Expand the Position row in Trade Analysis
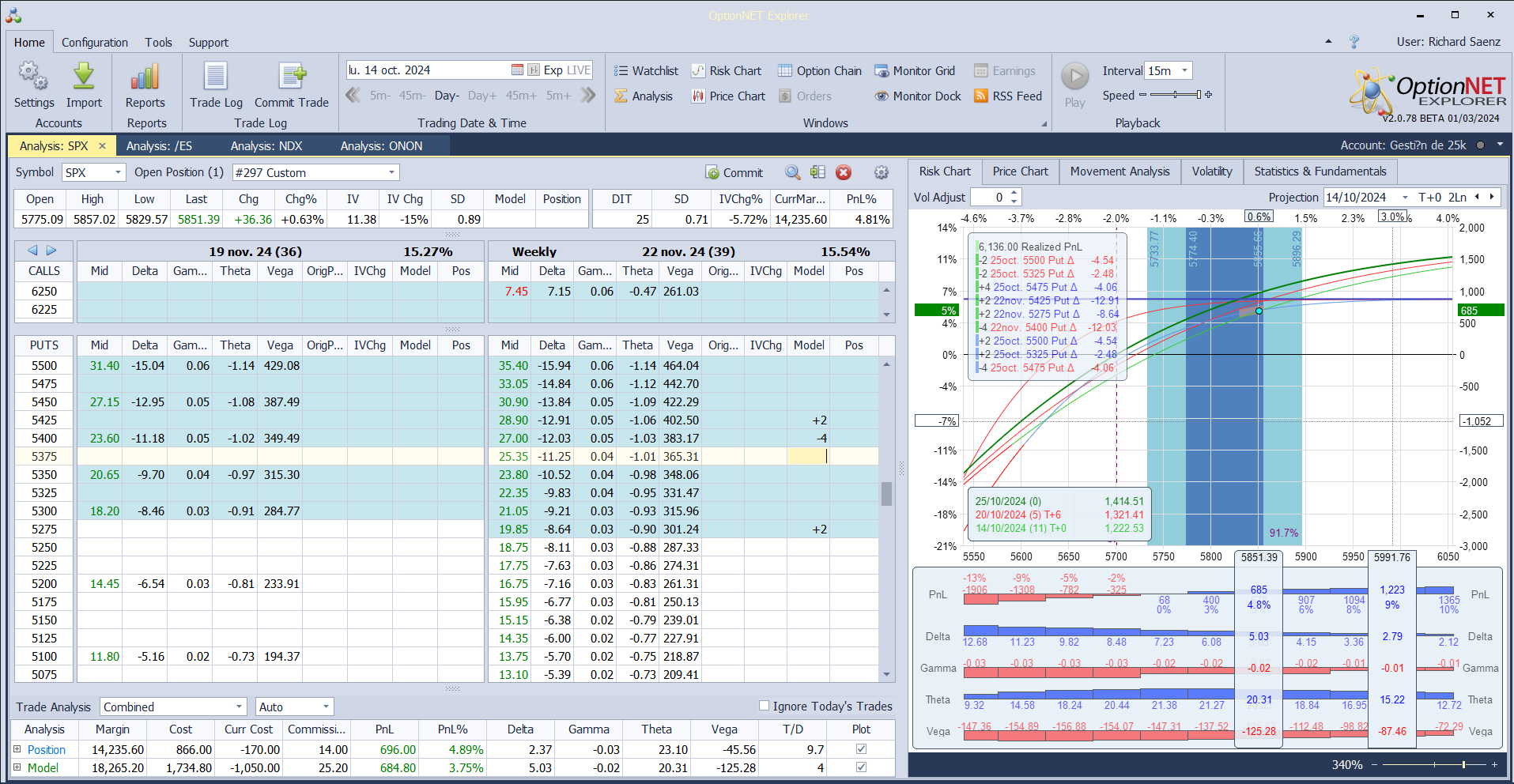The image size is (1514, 784). (x=17, y=749)
